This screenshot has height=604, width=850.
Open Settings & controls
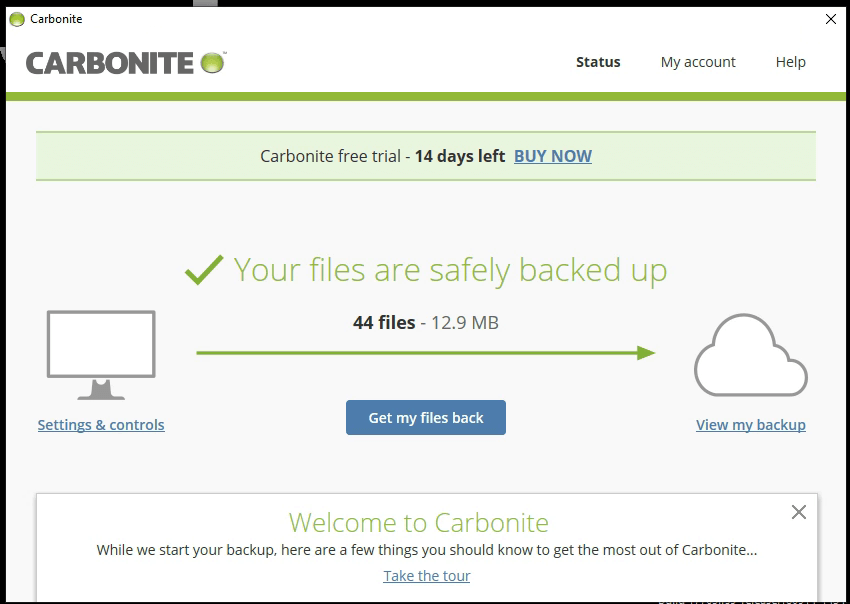tap(101, 425)
